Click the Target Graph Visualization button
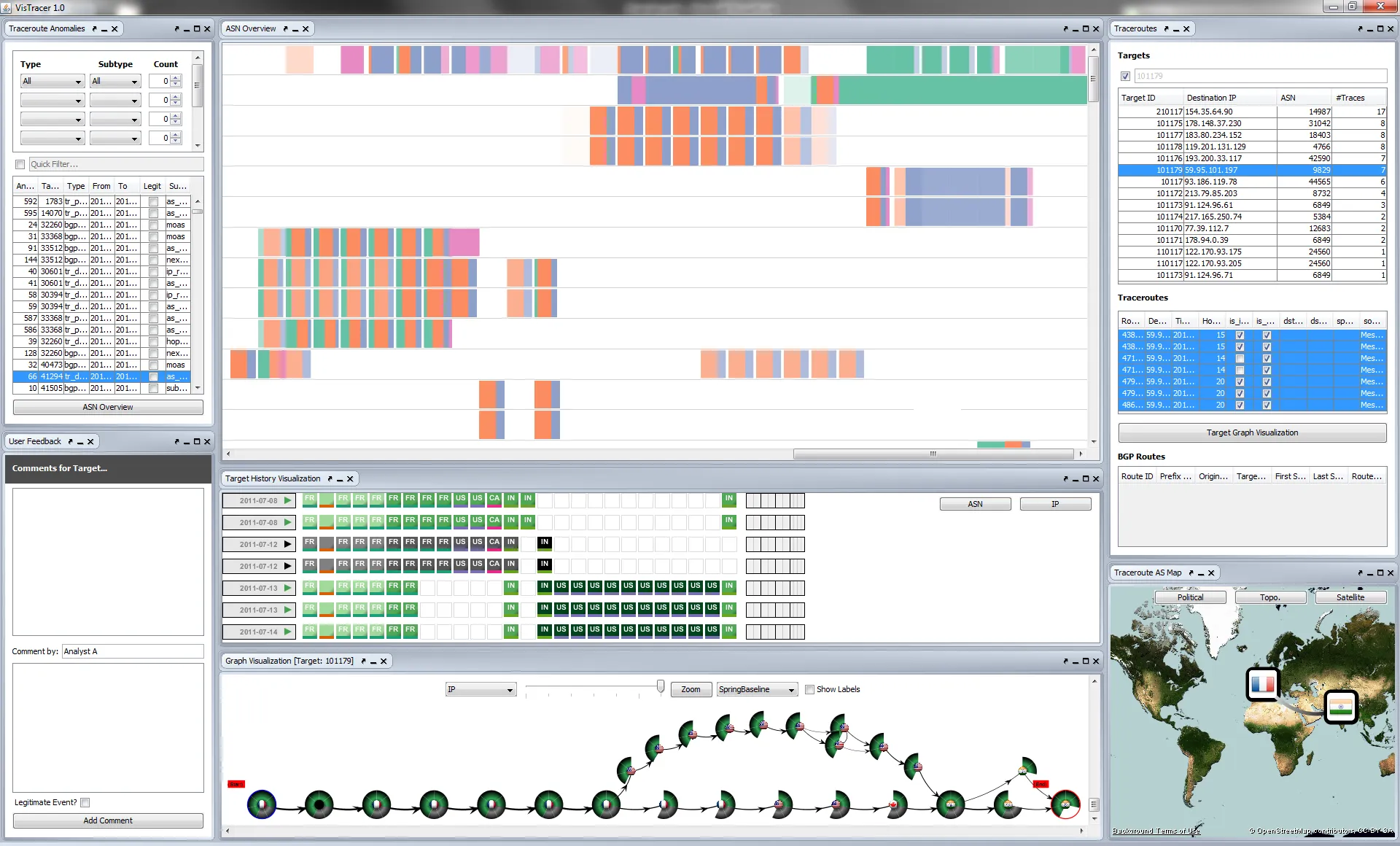The width and height of the screenshot is (1400, 846). pos(1252,432)
